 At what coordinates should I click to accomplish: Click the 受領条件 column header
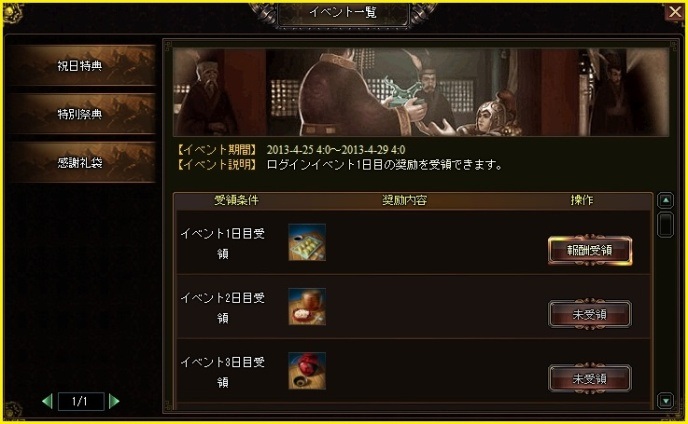click(x=236, y=200)
